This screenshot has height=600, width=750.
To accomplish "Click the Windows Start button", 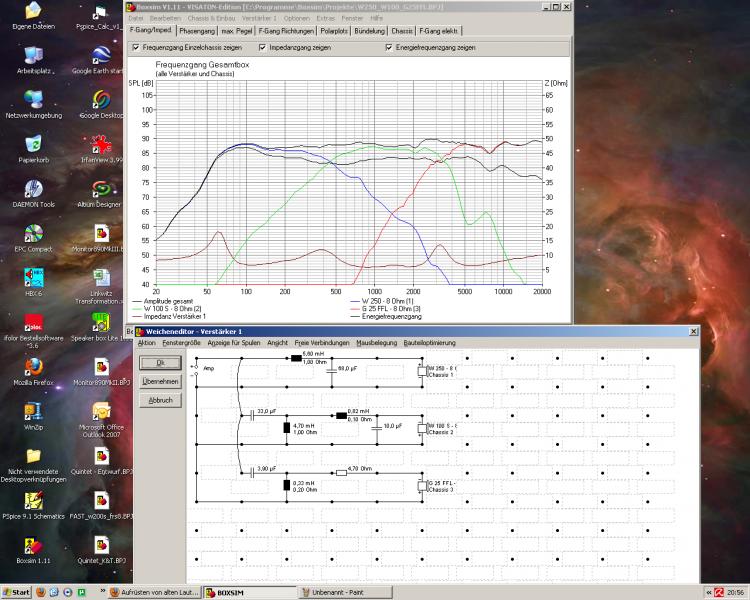I will click(15, 592).
